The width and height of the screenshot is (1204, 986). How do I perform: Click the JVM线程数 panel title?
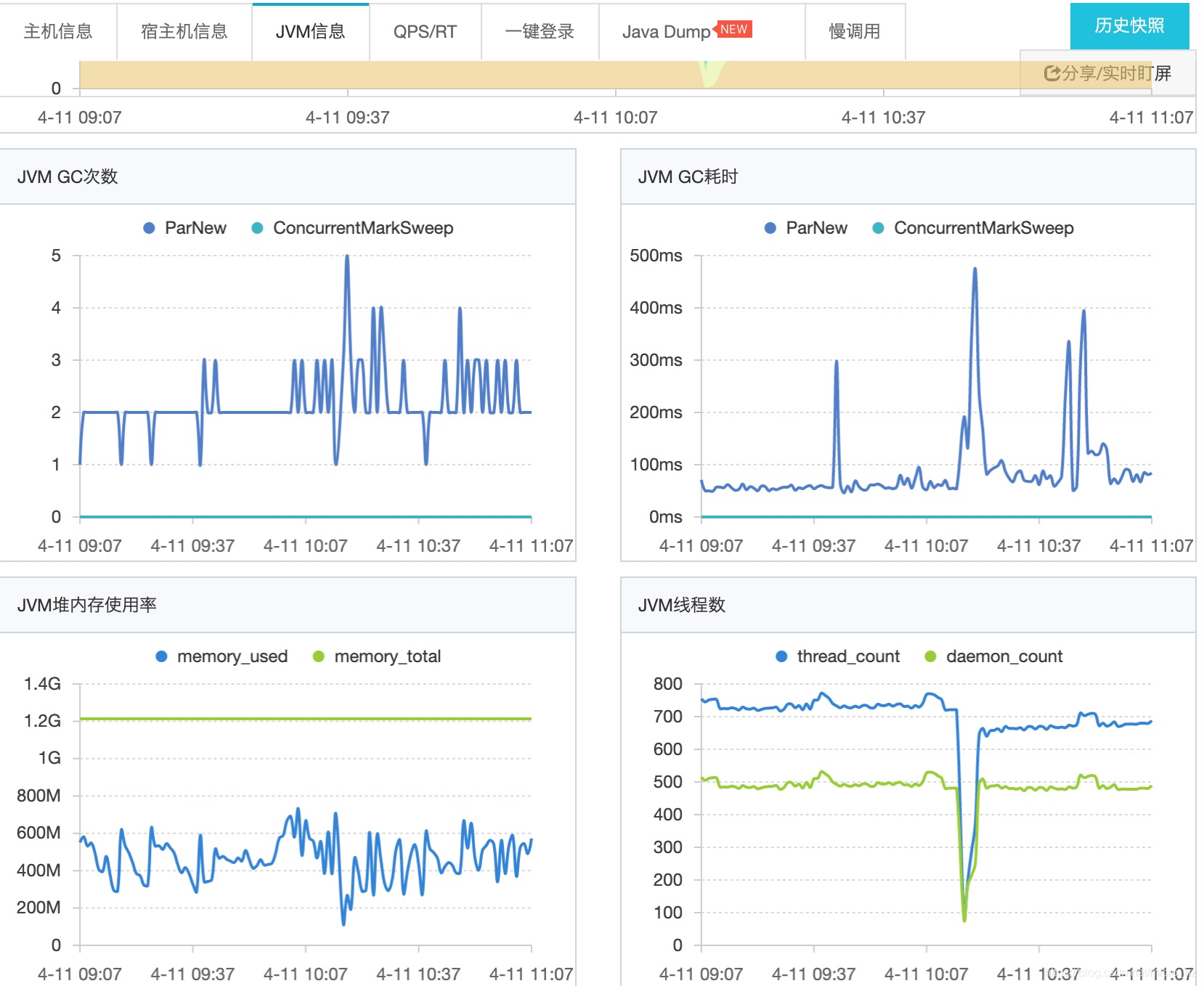point(682,605)
